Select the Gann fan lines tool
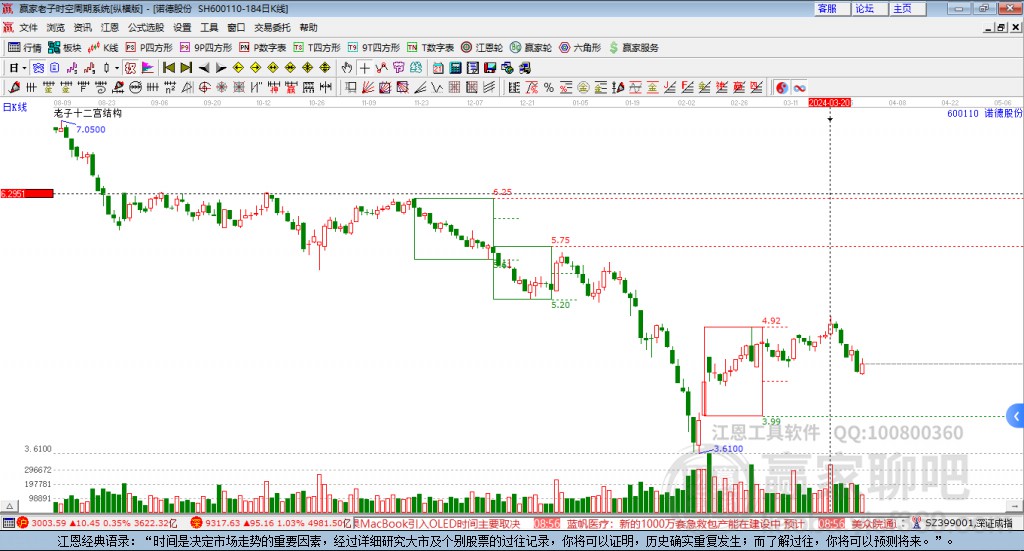Screen dimensions: 1024x551 [368, 87]
